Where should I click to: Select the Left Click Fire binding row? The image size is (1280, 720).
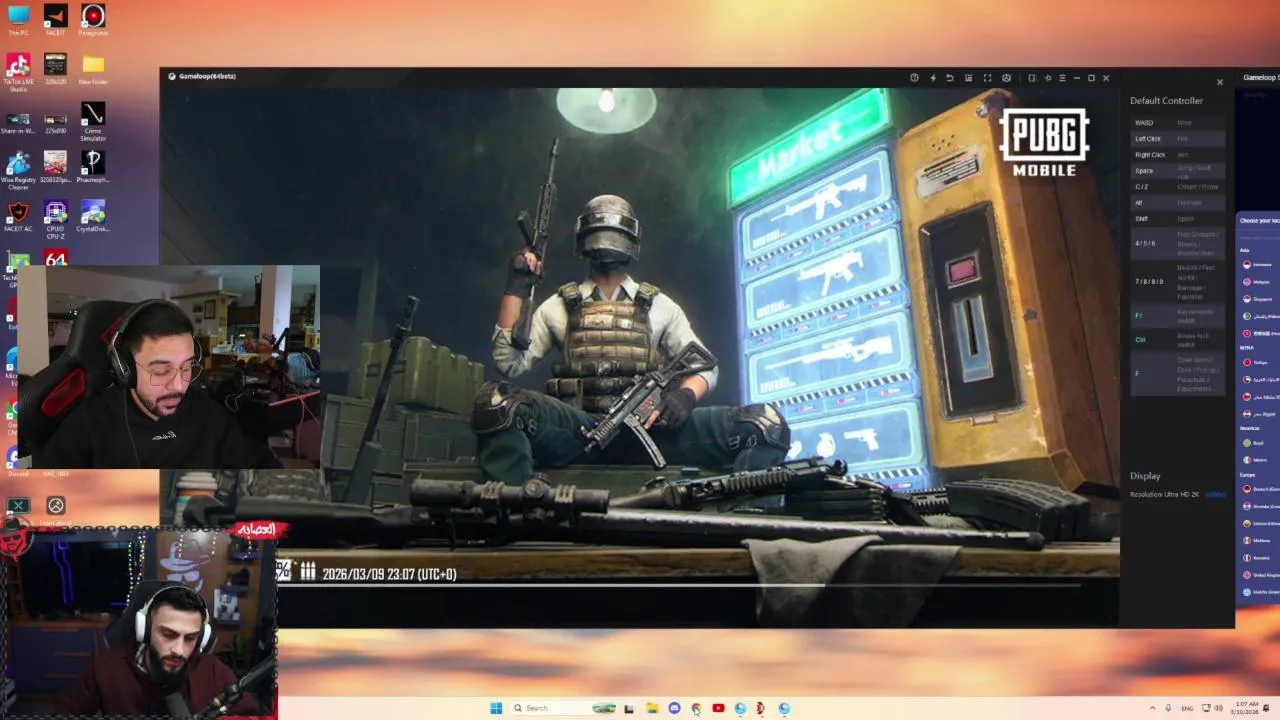pyautogui.click(x=1178, y=139)
